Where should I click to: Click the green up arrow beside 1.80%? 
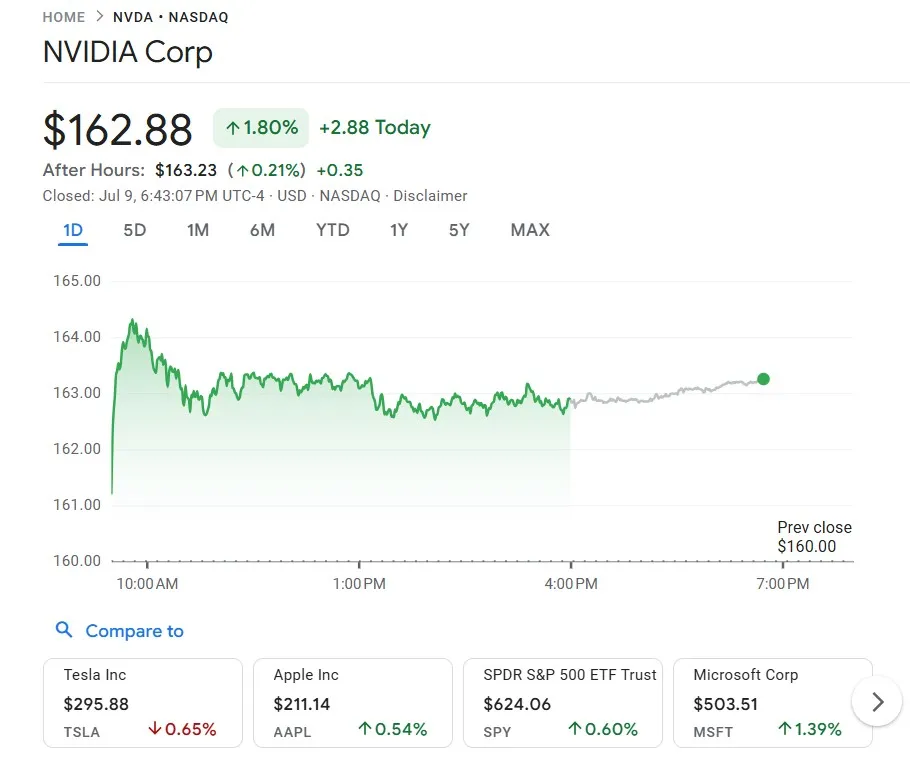click(232, 128)
